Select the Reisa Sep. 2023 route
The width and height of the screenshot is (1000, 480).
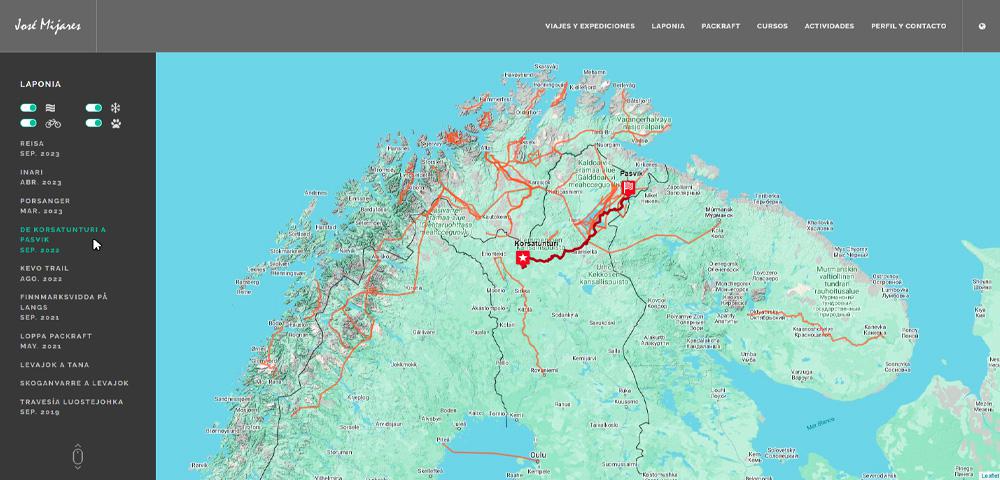tap(40, 149)
